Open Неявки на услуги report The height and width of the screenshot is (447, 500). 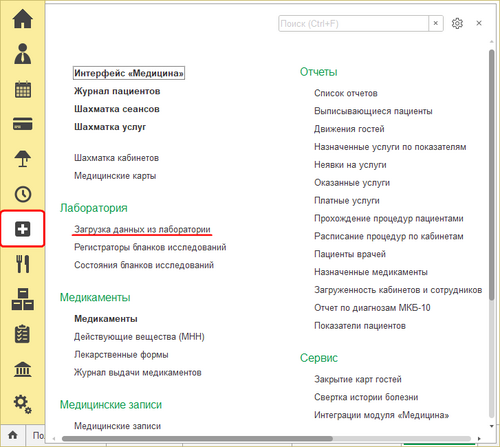(350, 165)
